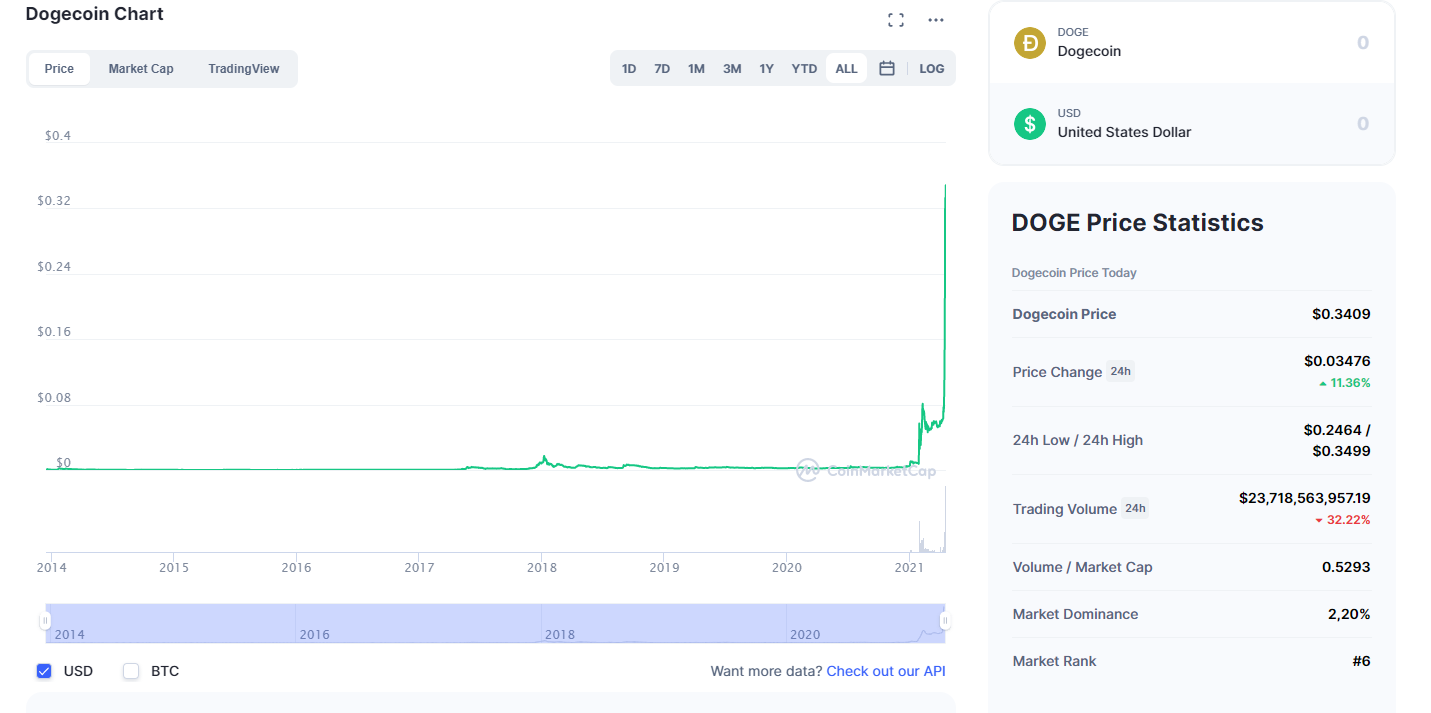Uncheck the USD checkbox

pyautogui.click(x=44, y=671)
